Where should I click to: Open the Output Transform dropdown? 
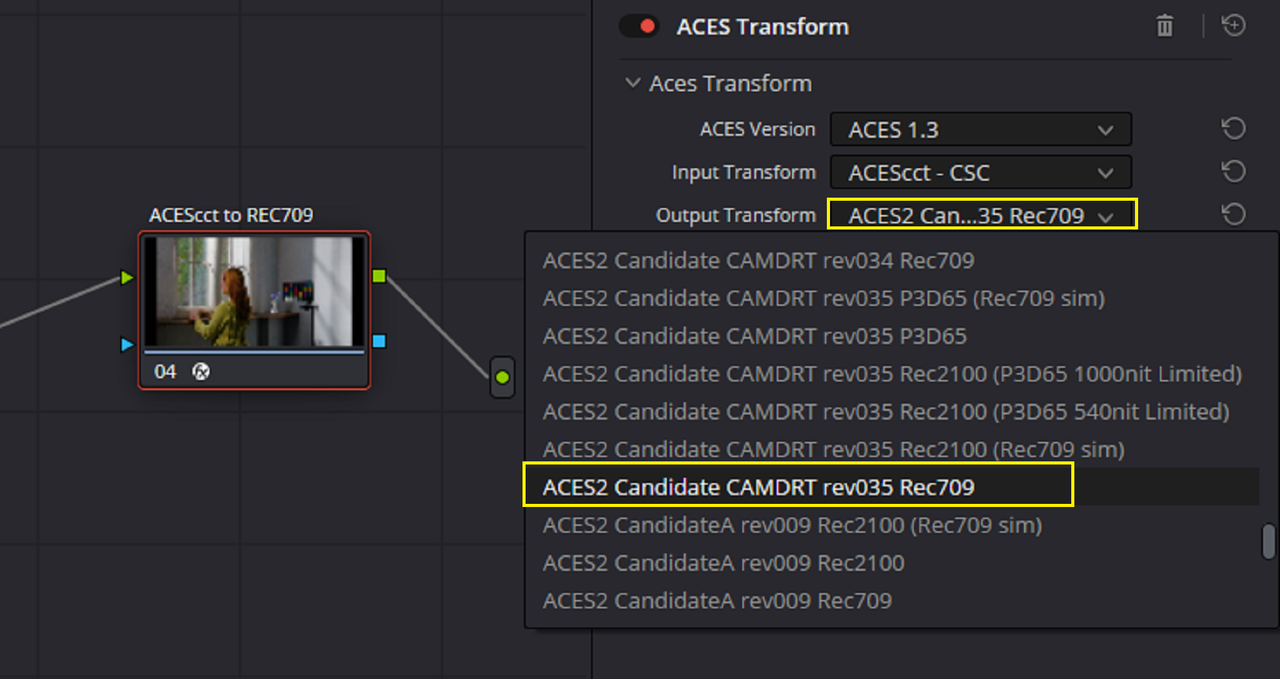tap(981, 215)
